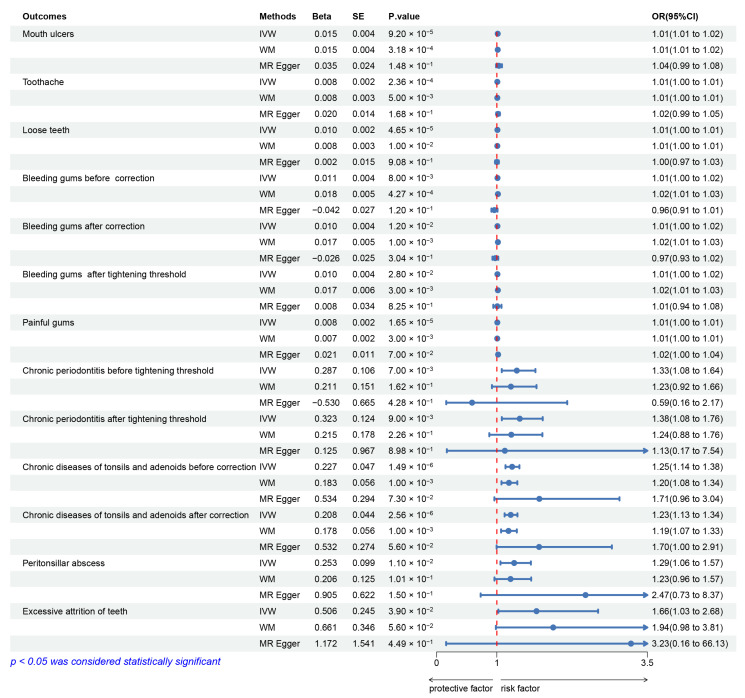Select the MR Egger dot at OR 0.59
This screenshot has width=745, height=698.
472,402
